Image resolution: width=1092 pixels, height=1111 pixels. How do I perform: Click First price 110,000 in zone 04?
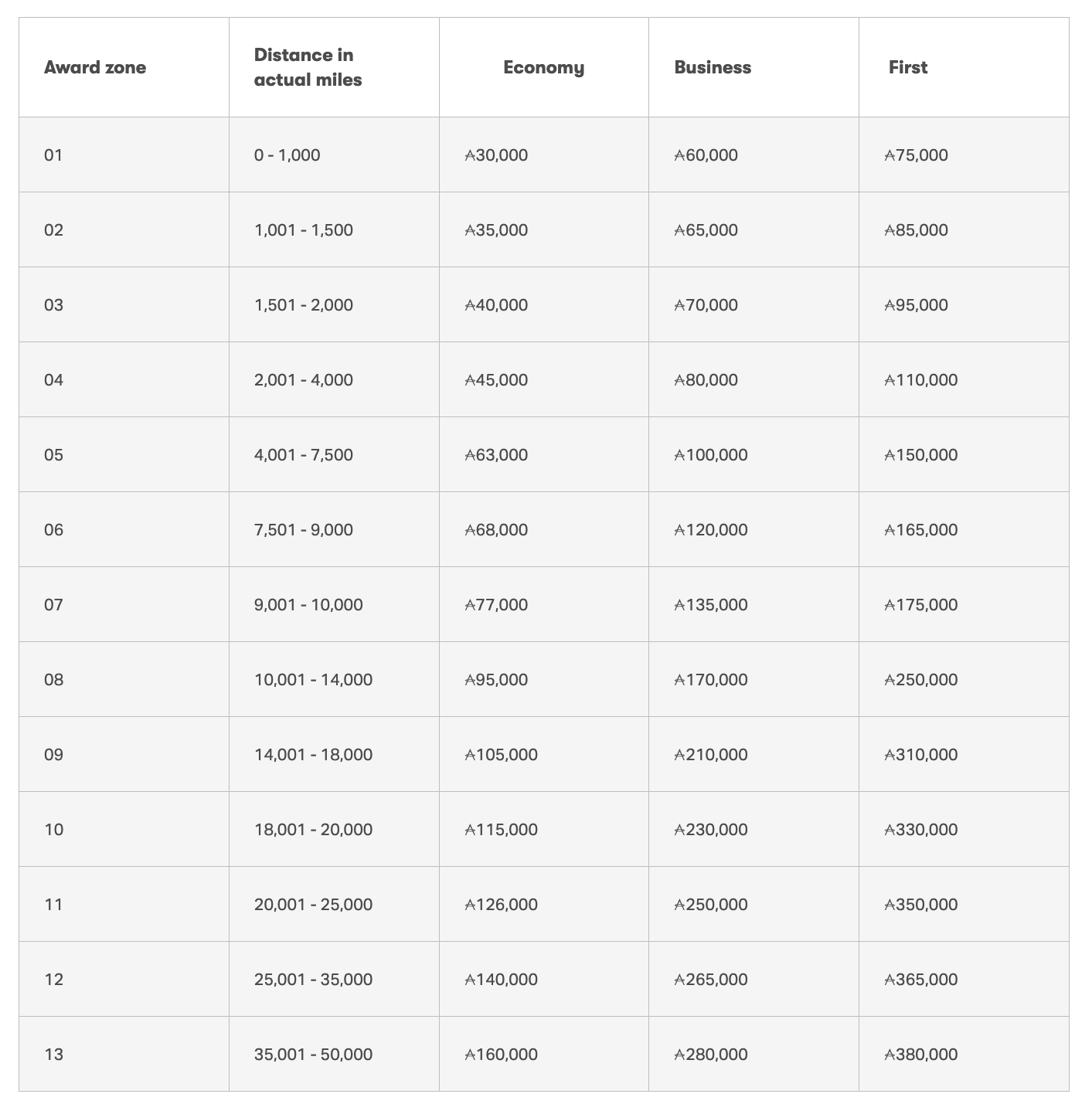click(x=921, y=380)
